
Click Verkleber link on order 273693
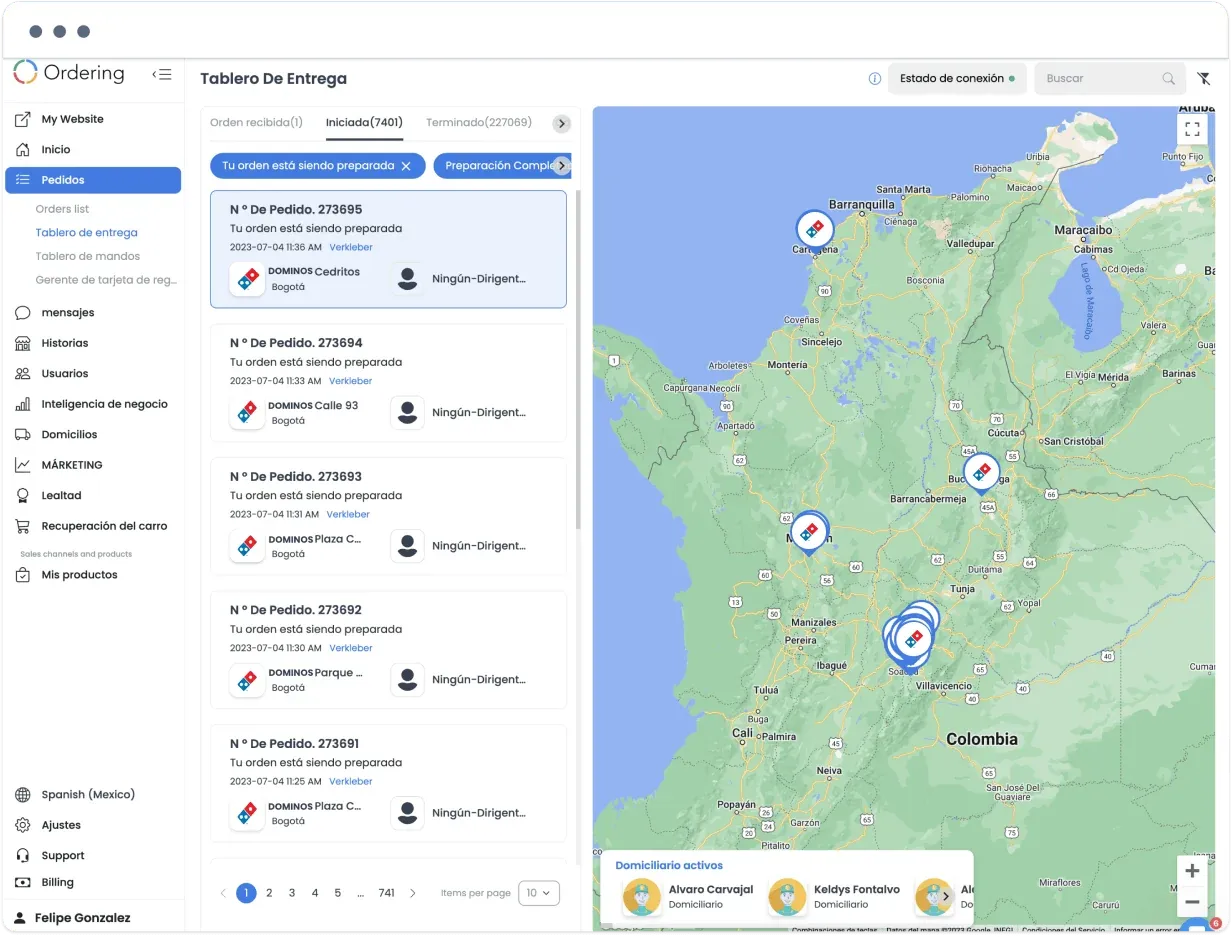(x=349, y=514)
